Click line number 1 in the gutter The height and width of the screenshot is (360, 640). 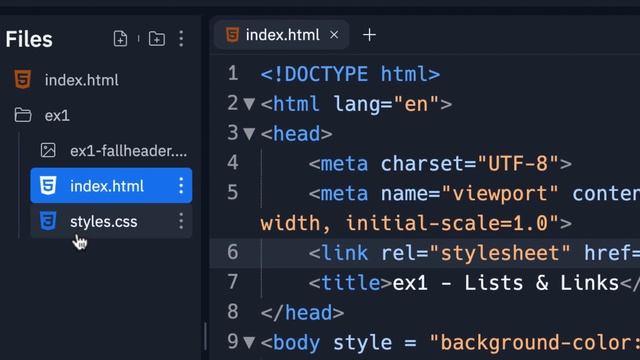tap(233, 73)
